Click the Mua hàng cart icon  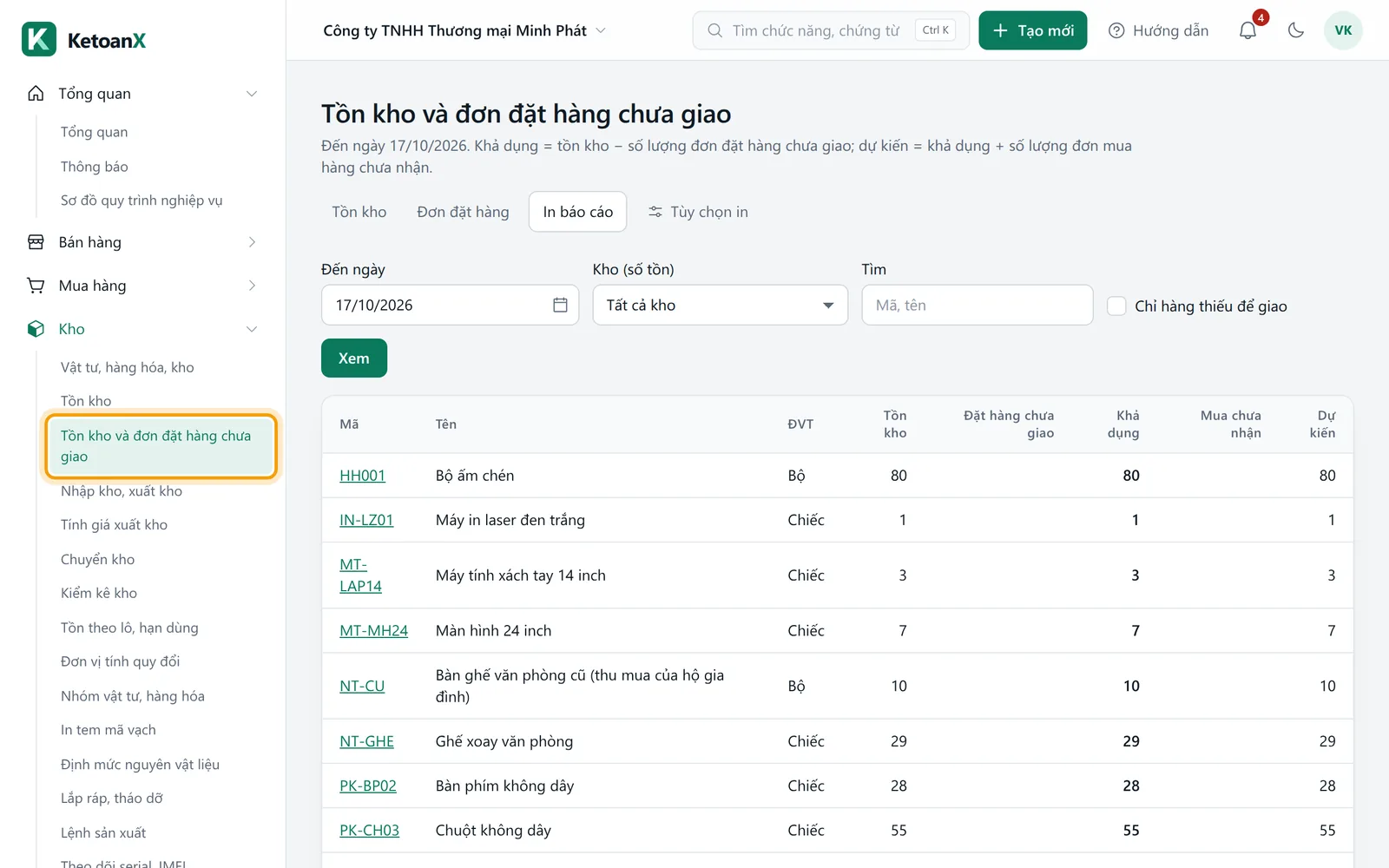[36, 286]
